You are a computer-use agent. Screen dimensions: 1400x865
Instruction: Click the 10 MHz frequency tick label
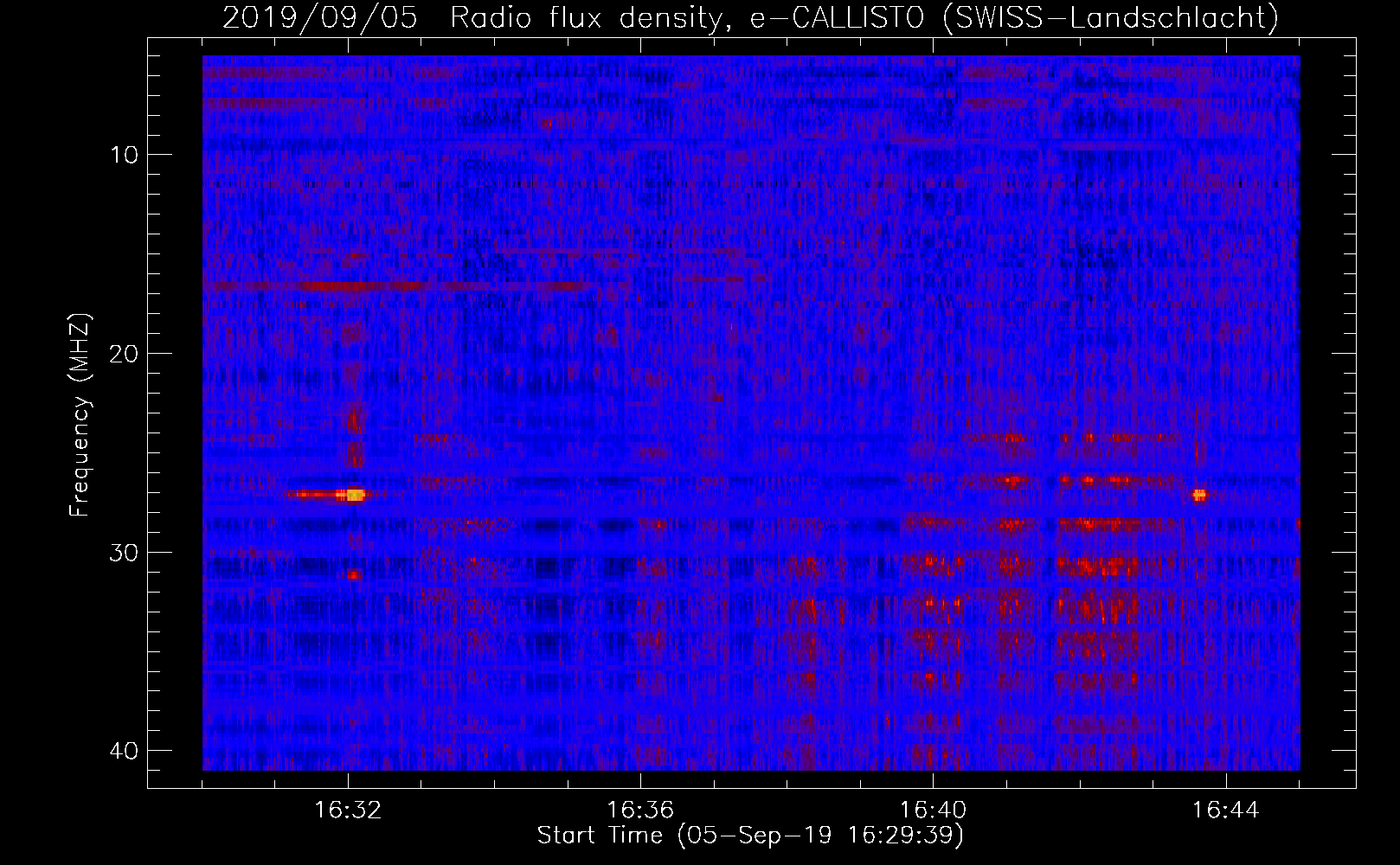pos(125,155)
